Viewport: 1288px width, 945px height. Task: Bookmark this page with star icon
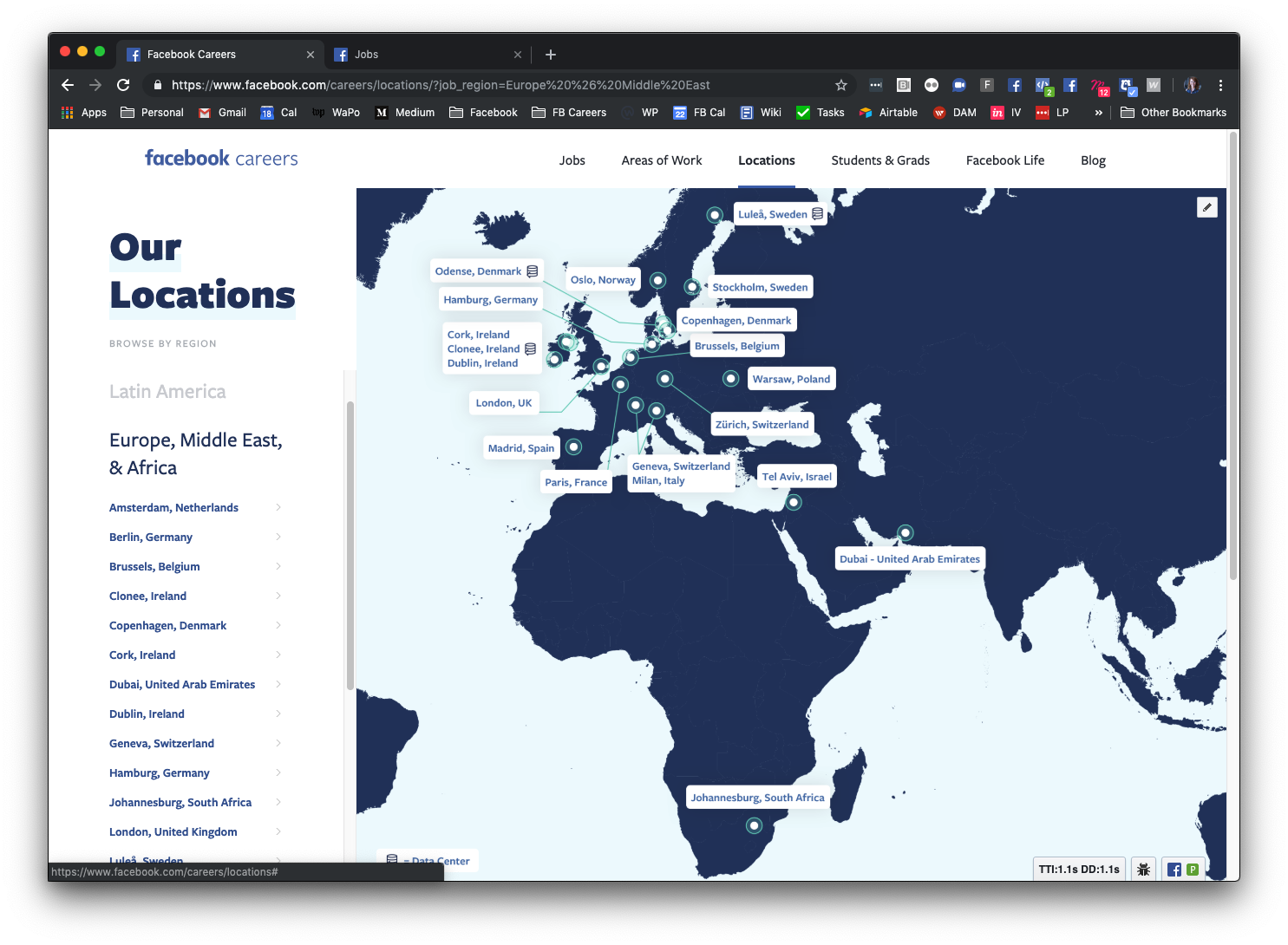pos(840,85)
